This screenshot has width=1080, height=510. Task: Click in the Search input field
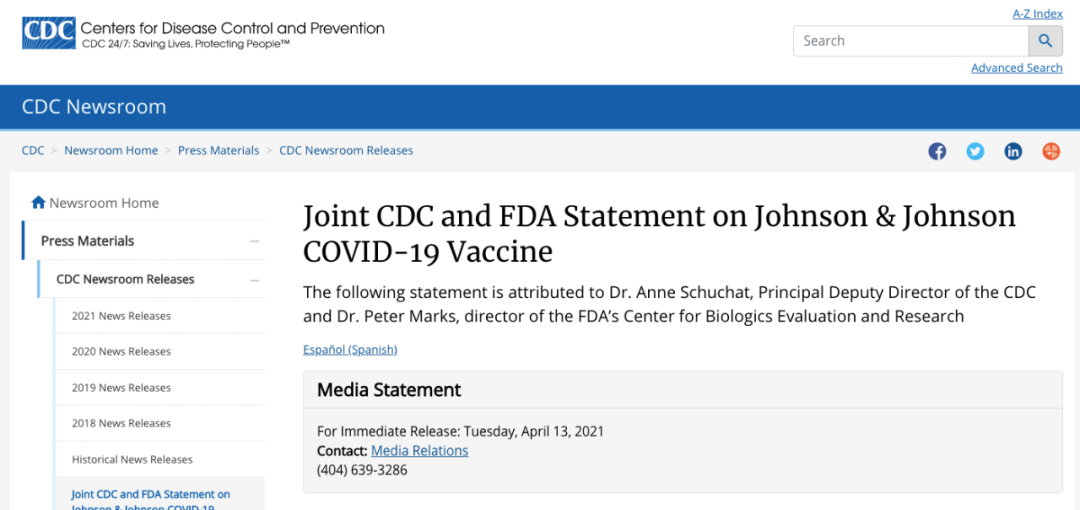(x=911, y=41)
